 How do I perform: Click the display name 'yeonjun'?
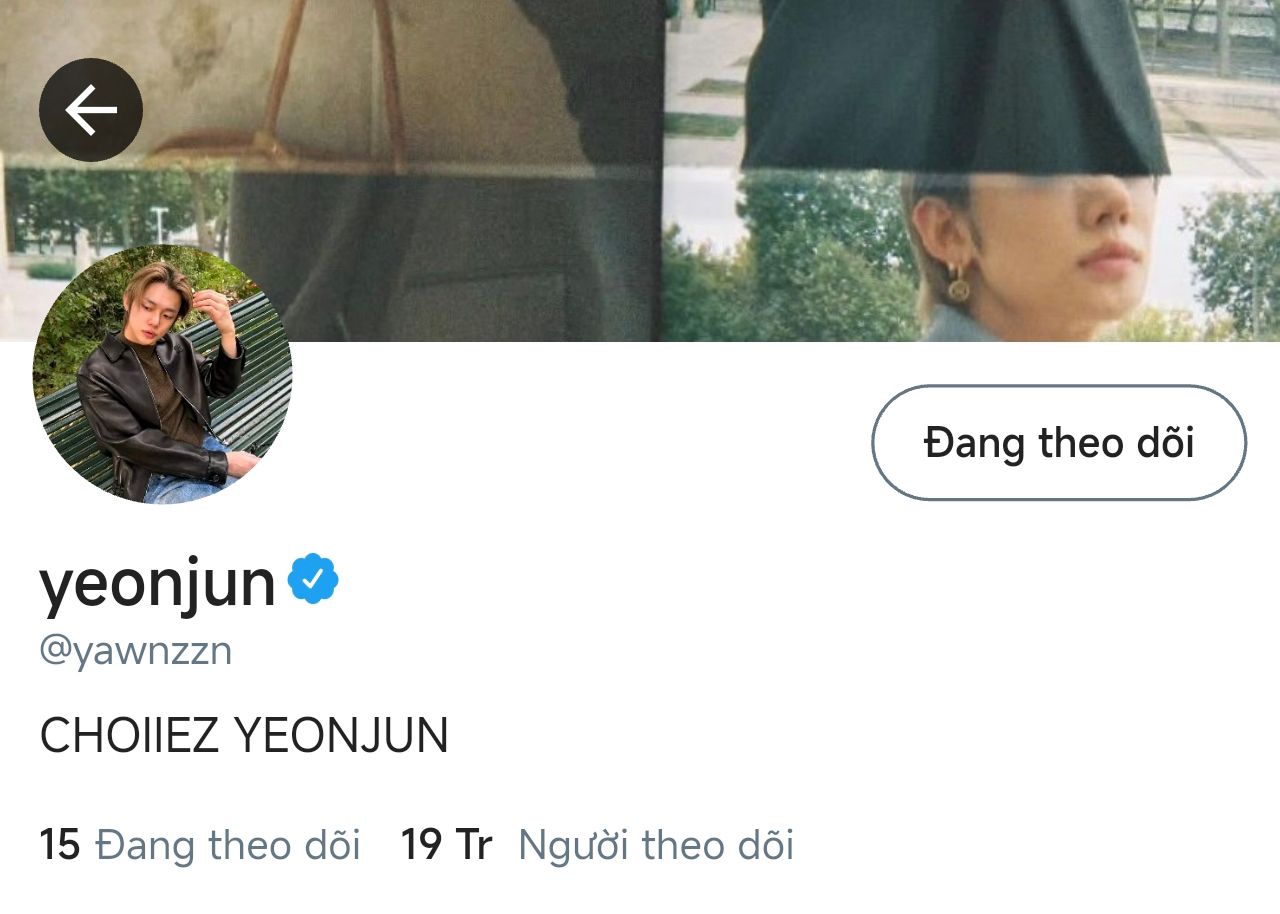pos(157,583)
